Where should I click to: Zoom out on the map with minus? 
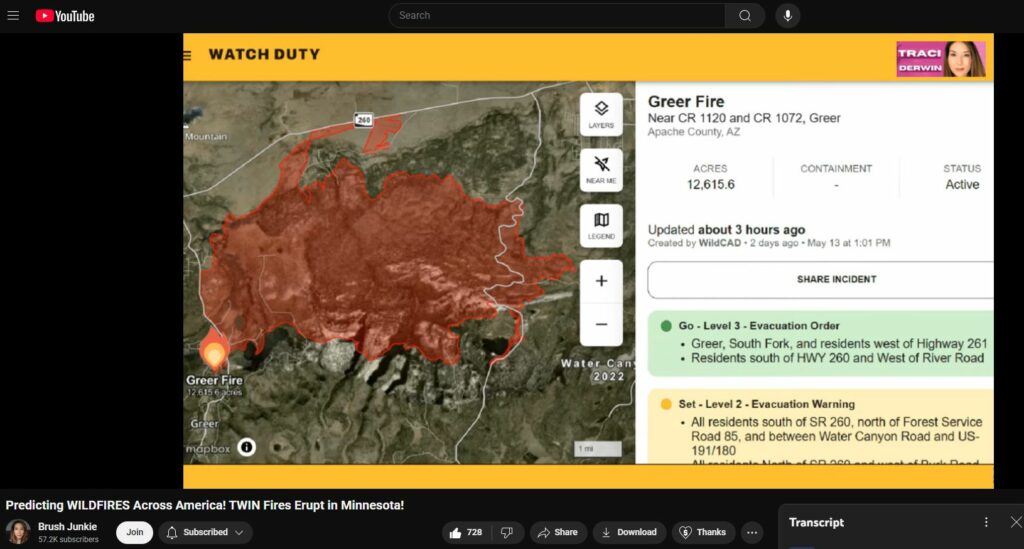601,324
